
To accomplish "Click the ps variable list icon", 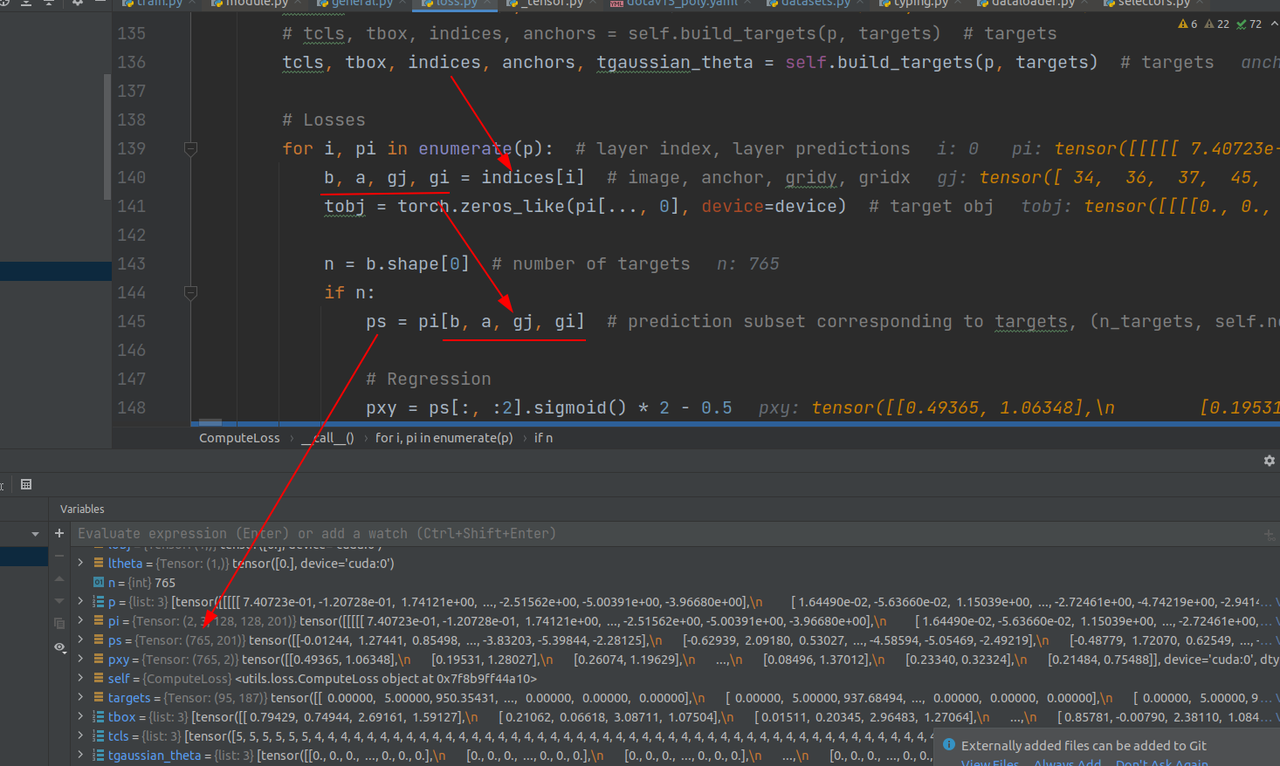I will pyautogui.click(x=98, y=640).
